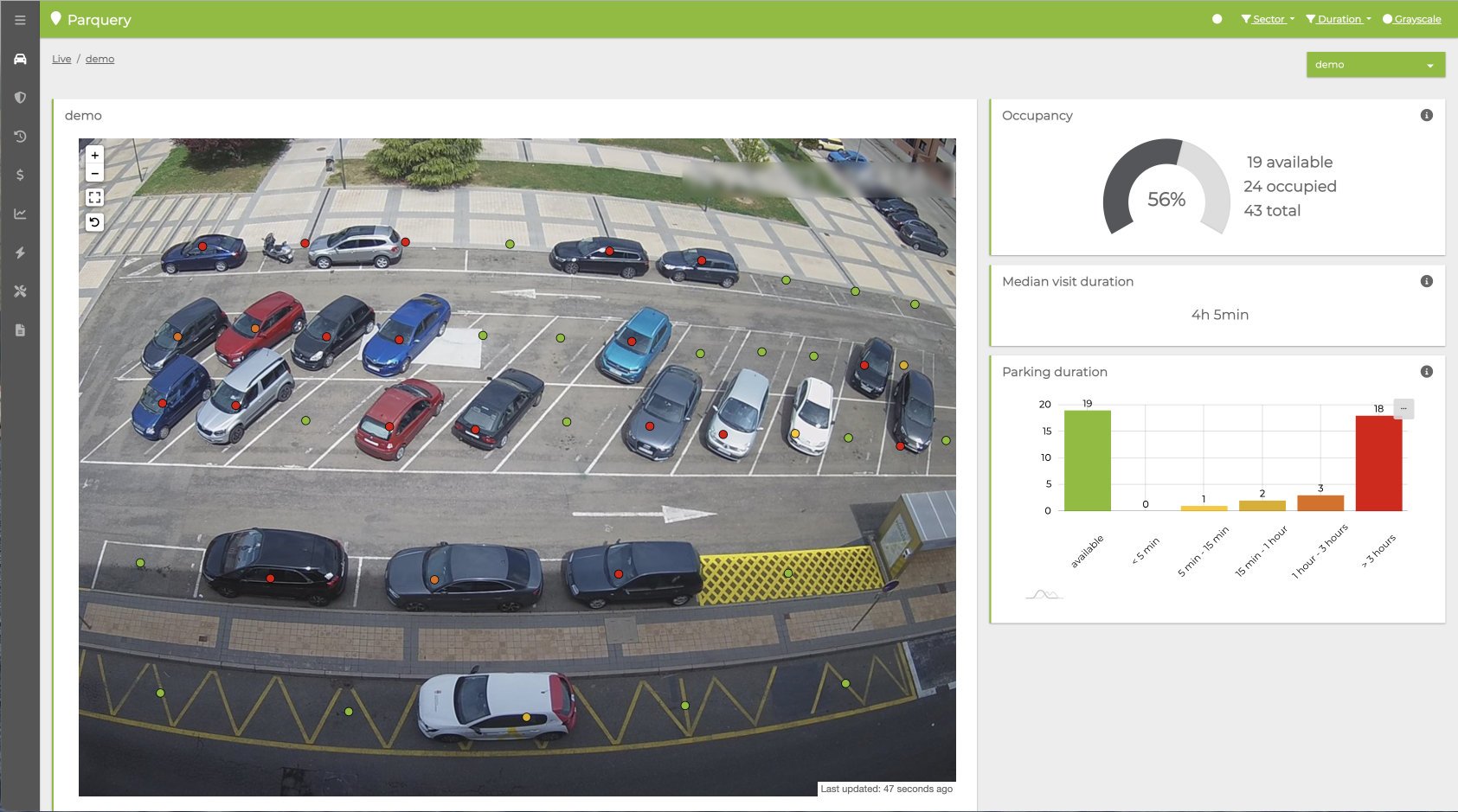Screen dimensions: 1458x812
Task: Go to the Live breadcrumb link
Action: coord(61,59)
